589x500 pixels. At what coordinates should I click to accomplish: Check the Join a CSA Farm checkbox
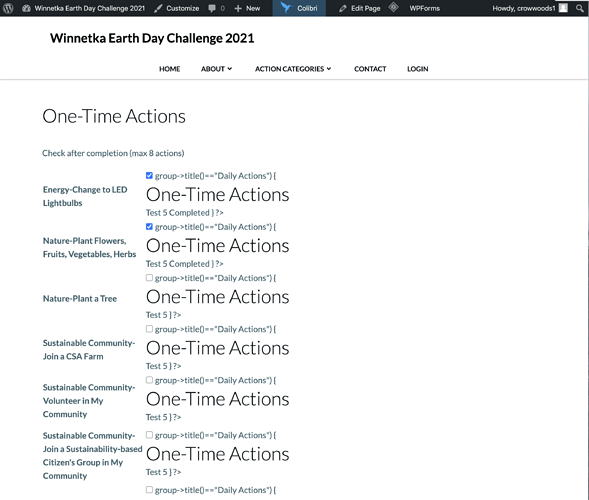pos(149,329)
